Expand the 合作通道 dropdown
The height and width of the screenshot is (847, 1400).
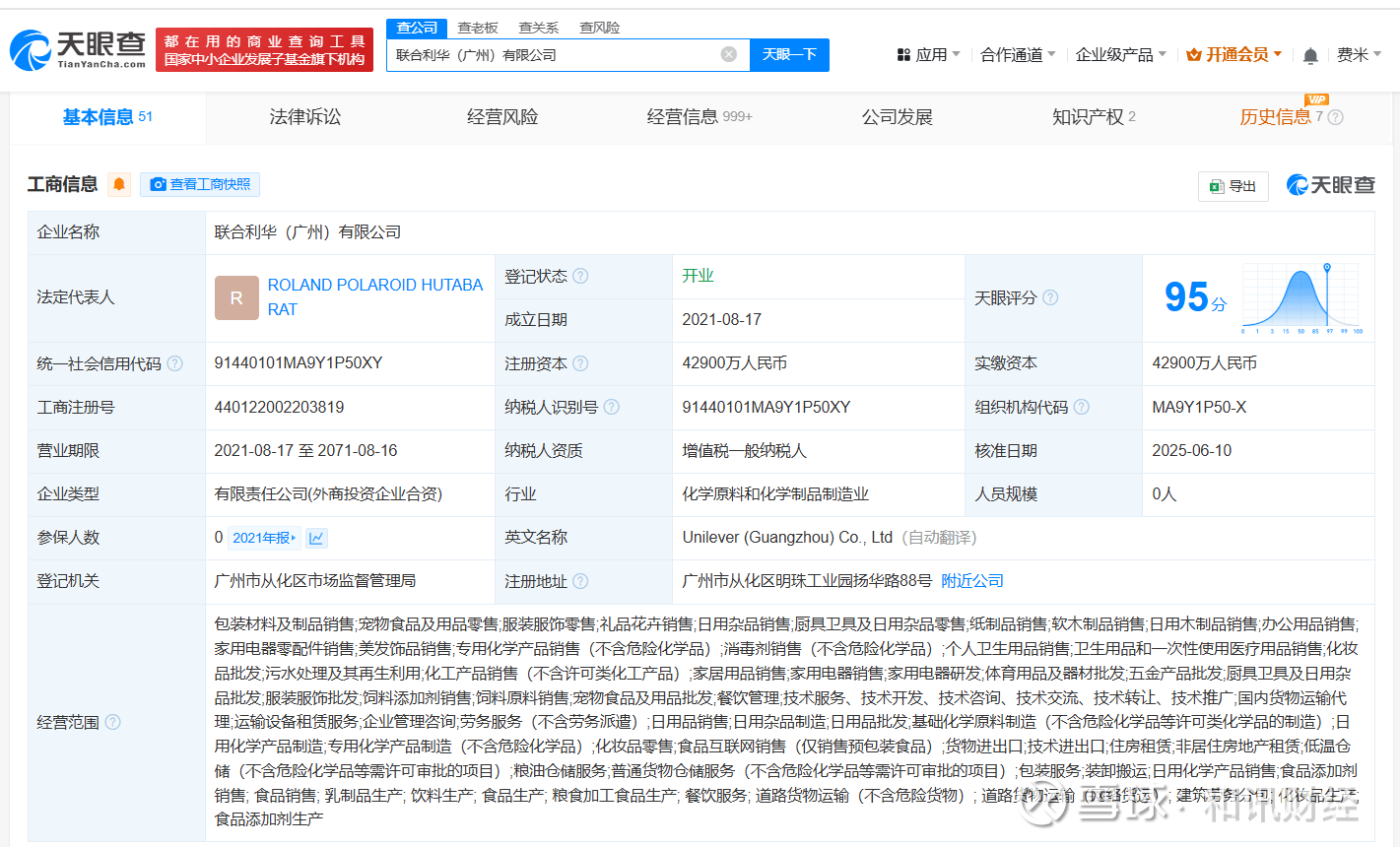(x=1018, y=55)
